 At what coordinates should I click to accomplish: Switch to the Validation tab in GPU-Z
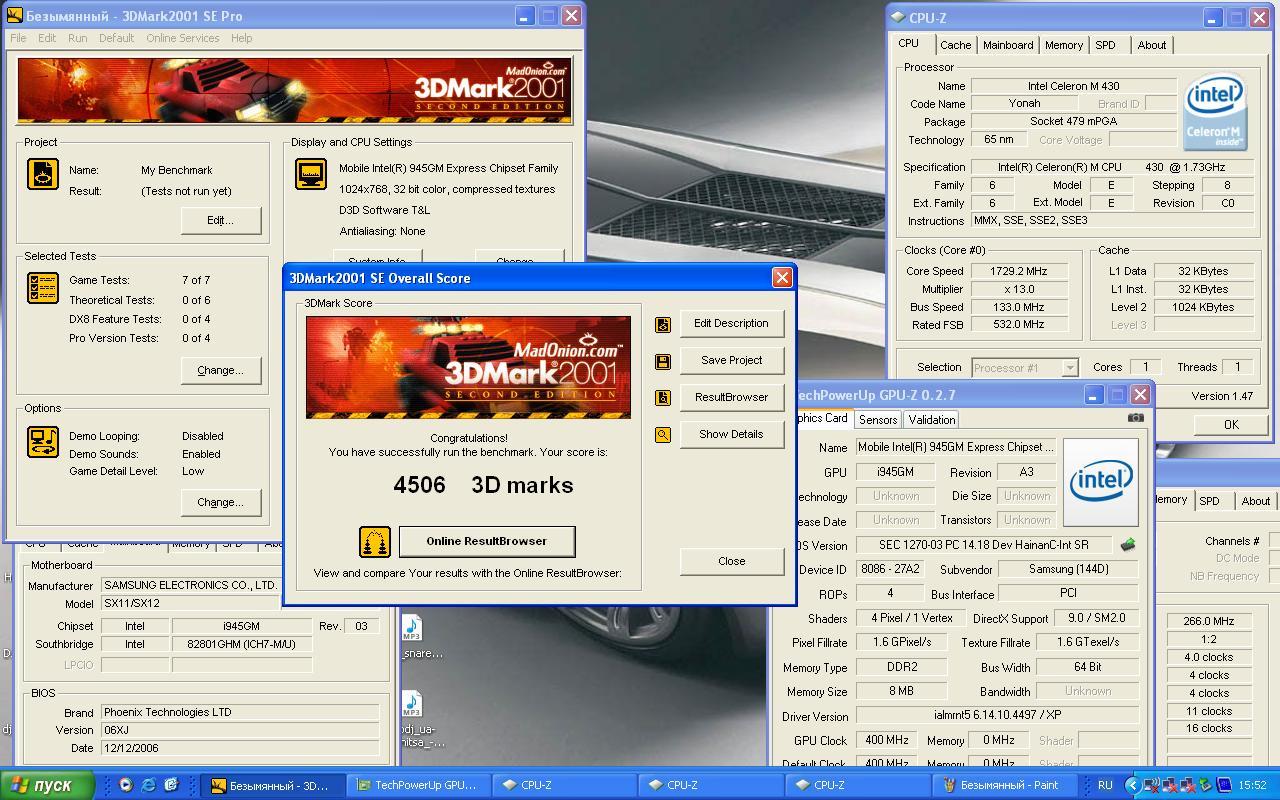(x=931, y=420)
